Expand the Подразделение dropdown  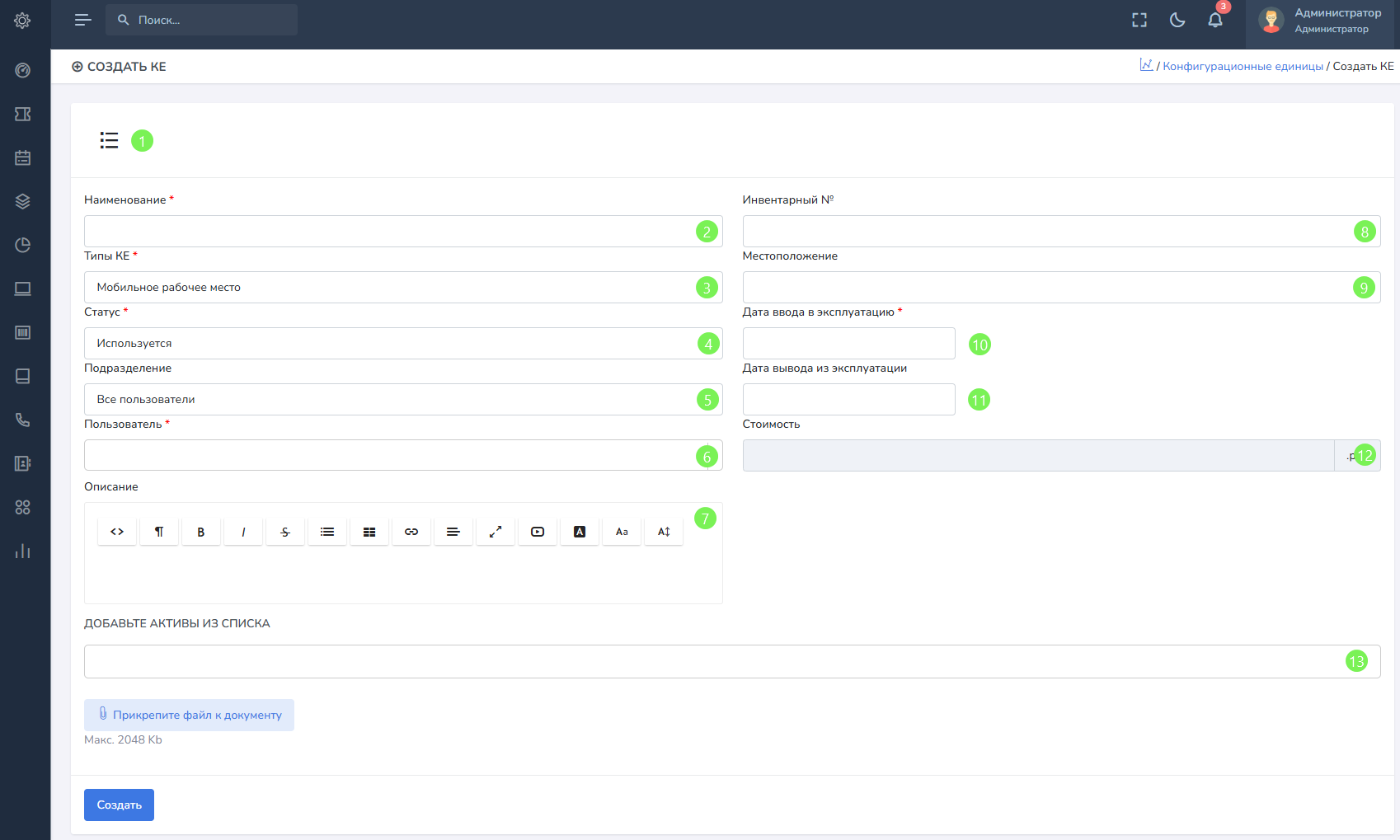tap(388, 400)
